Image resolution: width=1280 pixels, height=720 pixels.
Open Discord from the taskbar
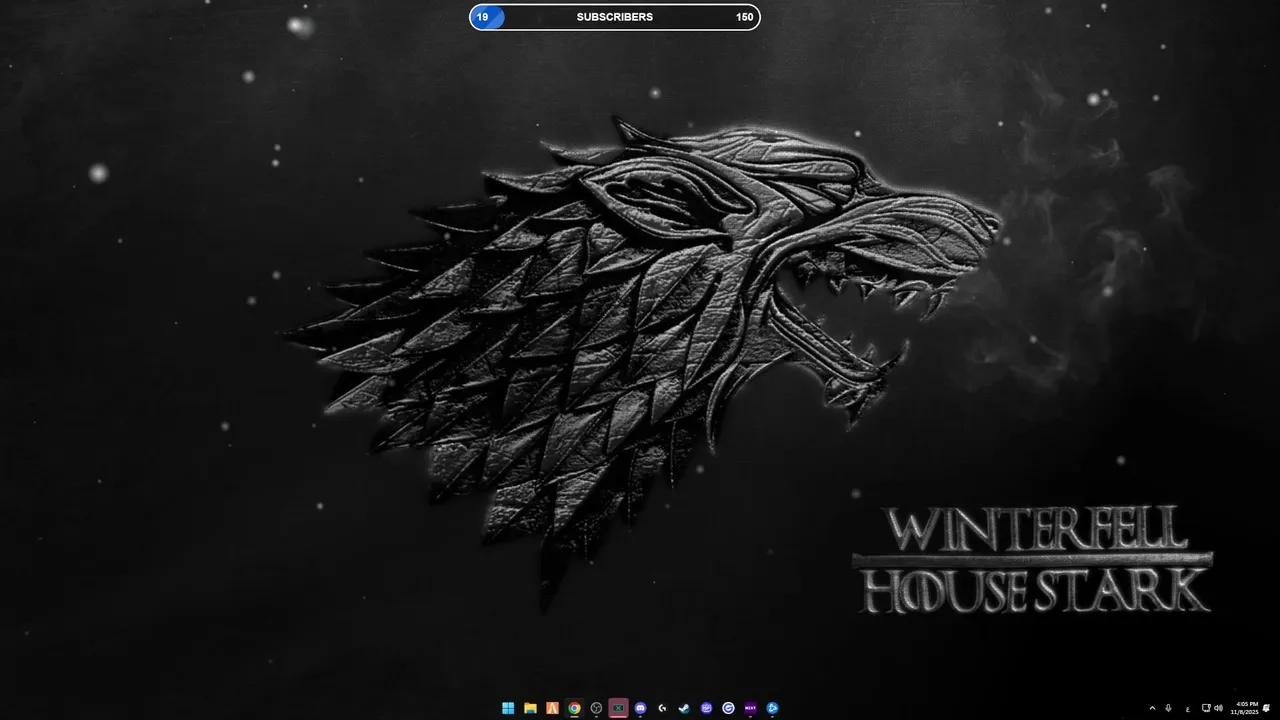[x=640, y=708]
